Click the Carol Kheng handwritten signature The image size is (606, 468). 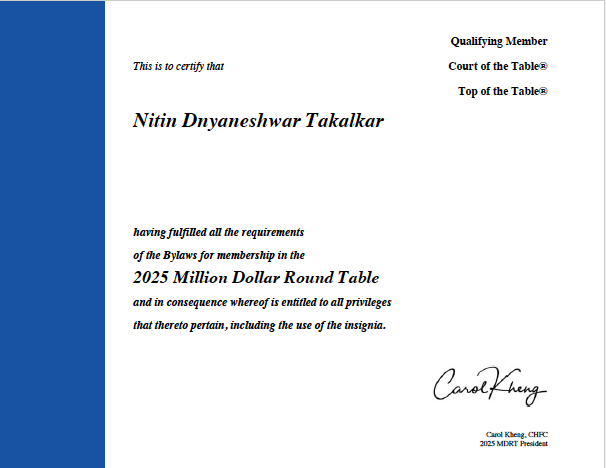coord(490,385)
